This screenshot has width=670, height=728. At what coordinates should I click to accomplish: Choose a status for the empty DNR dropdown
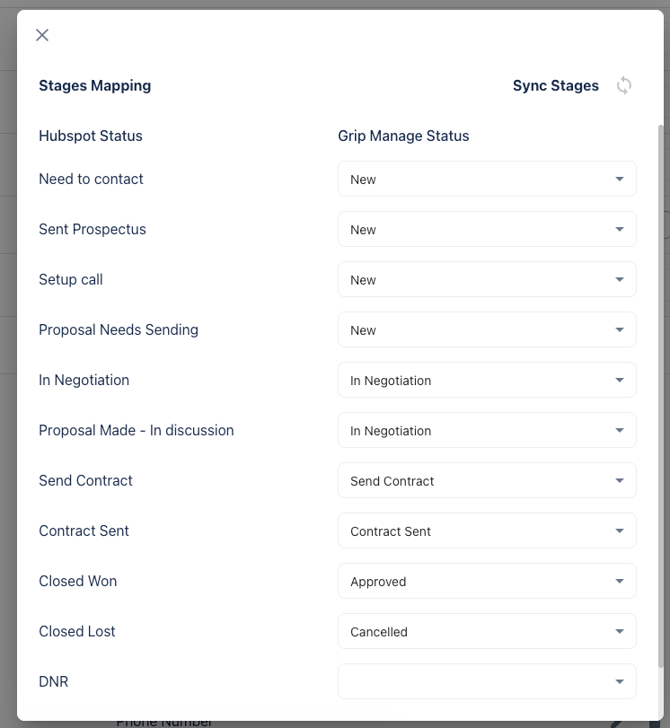tap(486, 682)
